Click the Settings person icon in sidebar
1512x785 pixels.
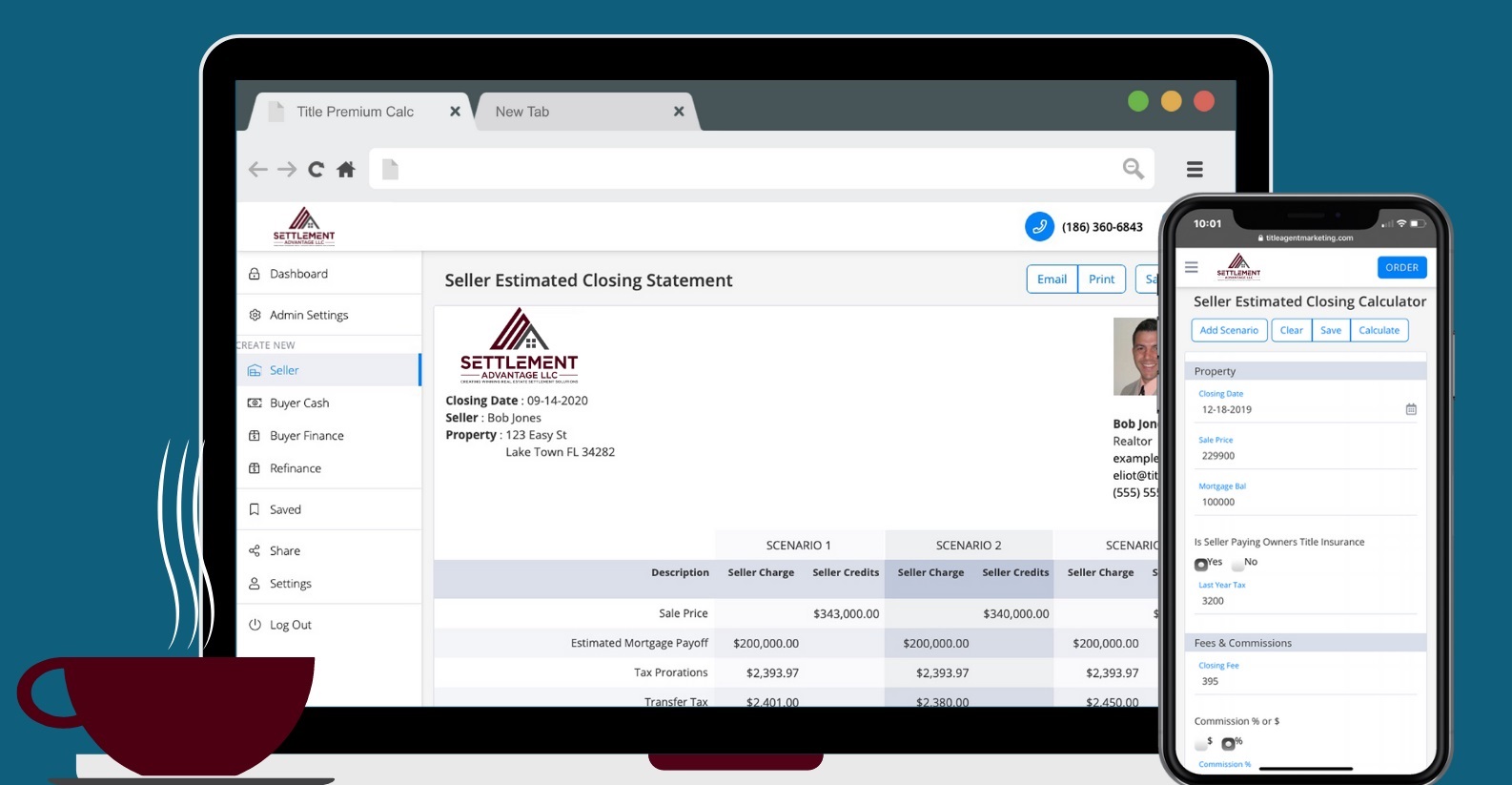pos(255,584)
